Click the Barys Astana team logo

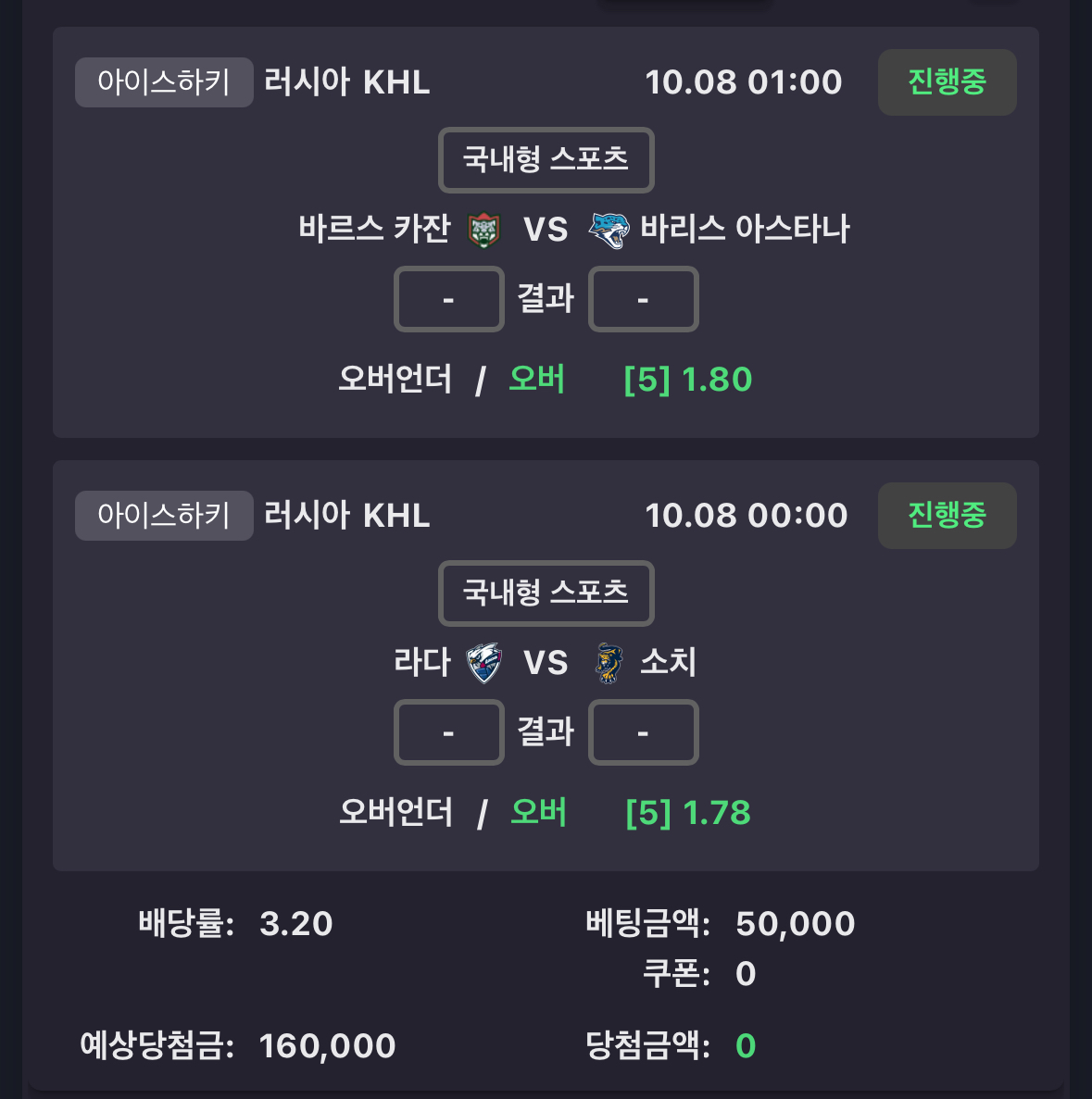pos(609,230)
